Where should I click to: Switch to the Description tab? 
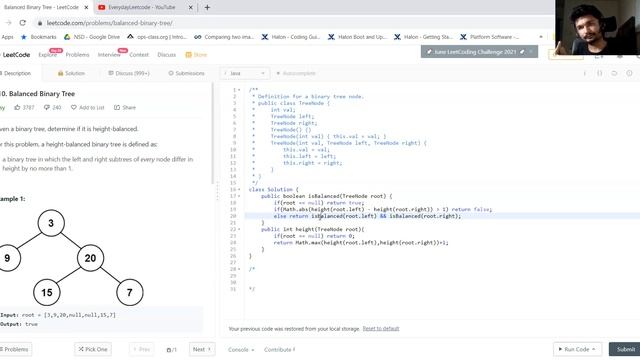[17, 73]
